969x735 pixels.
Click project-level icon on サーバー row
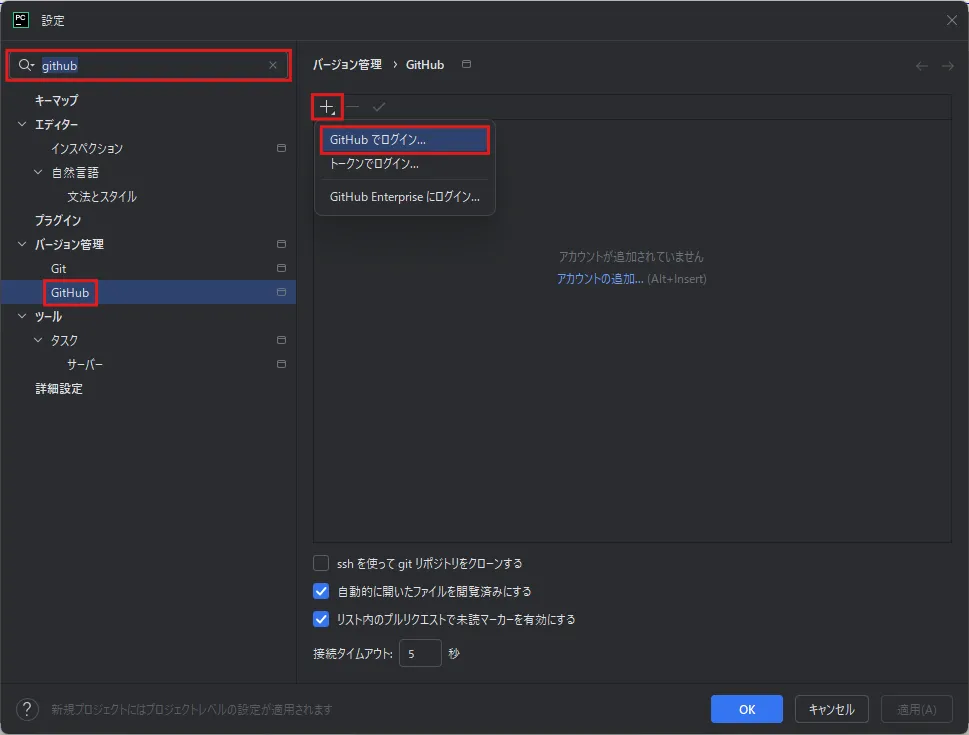coord(281,364)
